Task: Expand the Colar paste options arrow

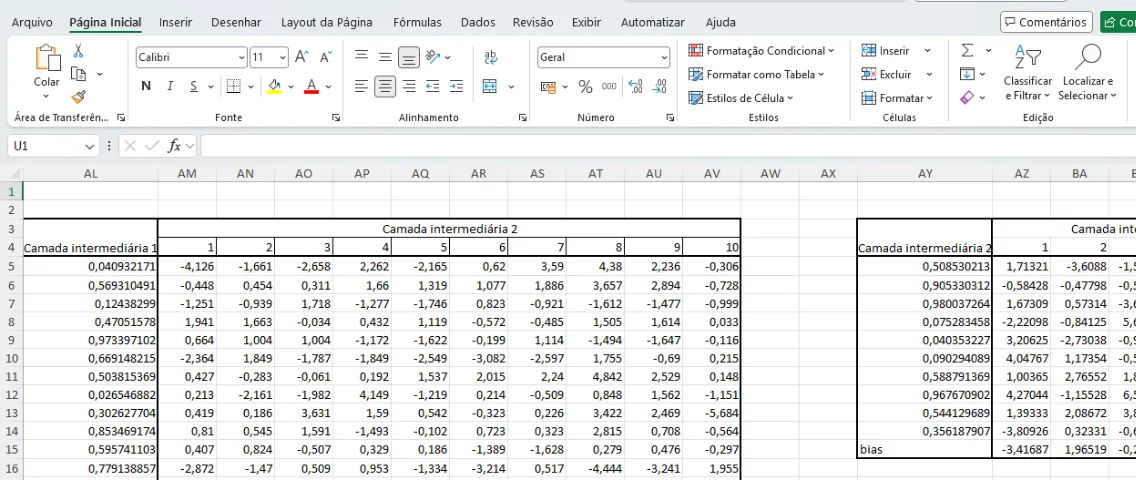Action: click(x=47, y=96)
